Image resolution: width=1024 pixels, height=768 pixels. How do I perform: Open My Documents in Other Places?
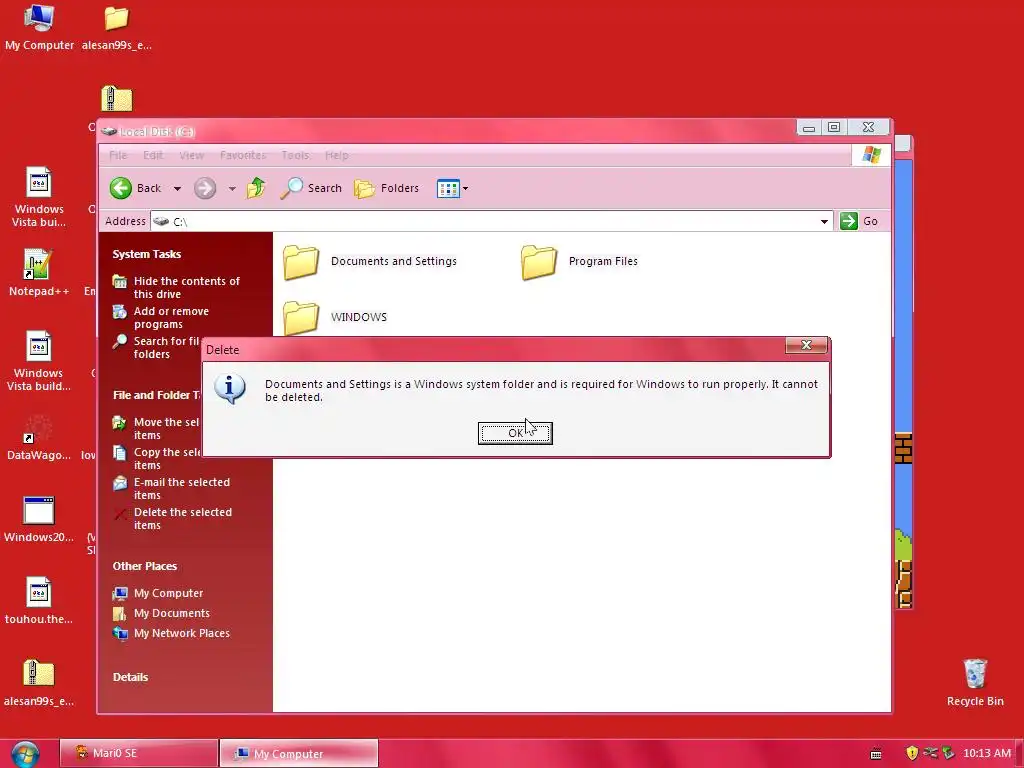(171, 613)
